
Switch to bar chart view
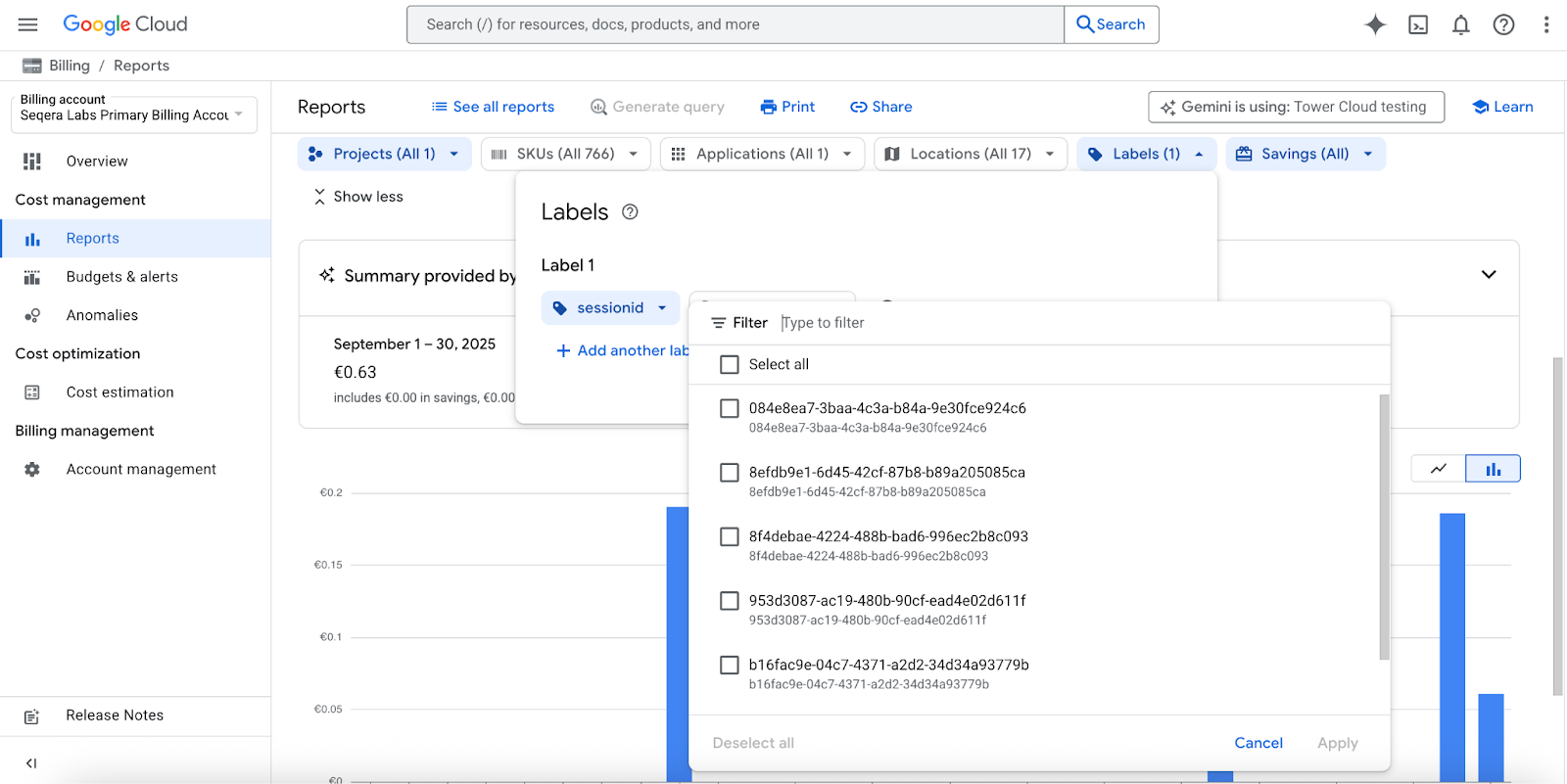[x=1493, y=469]
